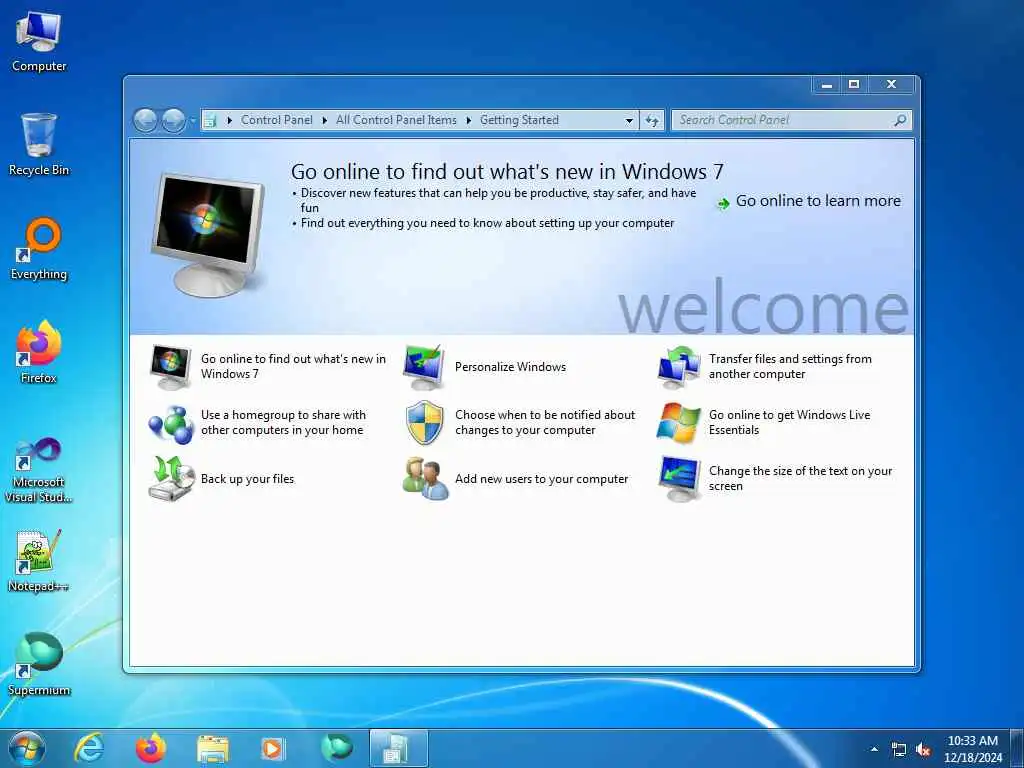Launch Firefox from the taskbar
The width and height of the screenshot is (1024, 768).
point(150,748)
